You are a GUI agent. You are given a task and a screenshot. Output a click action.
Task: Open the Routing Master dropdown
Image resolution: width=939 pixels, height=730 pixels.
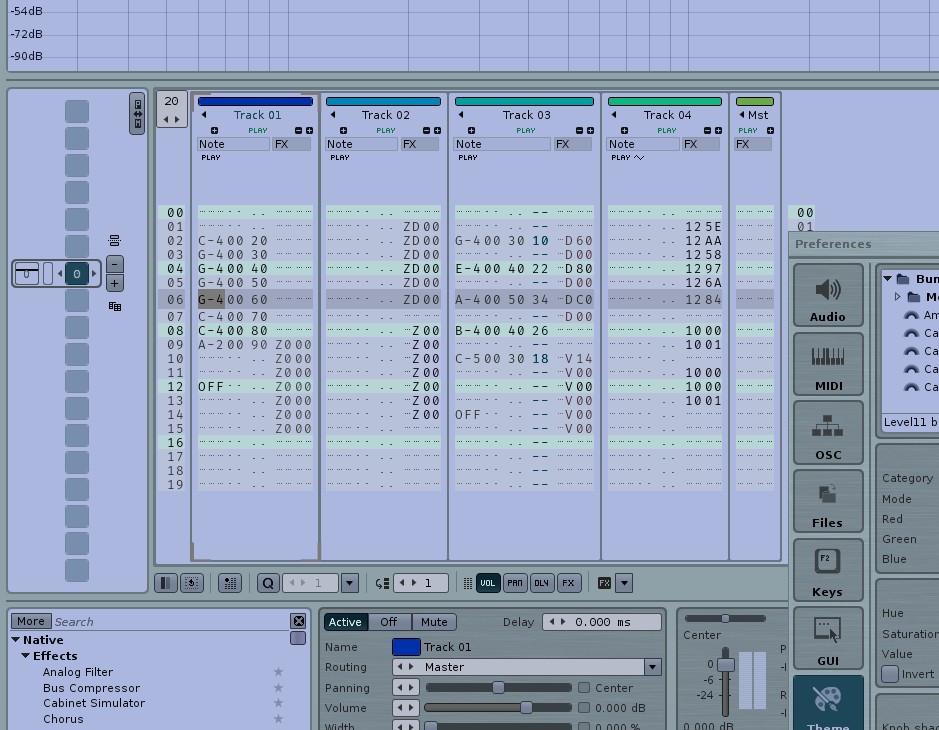[653, 667]
